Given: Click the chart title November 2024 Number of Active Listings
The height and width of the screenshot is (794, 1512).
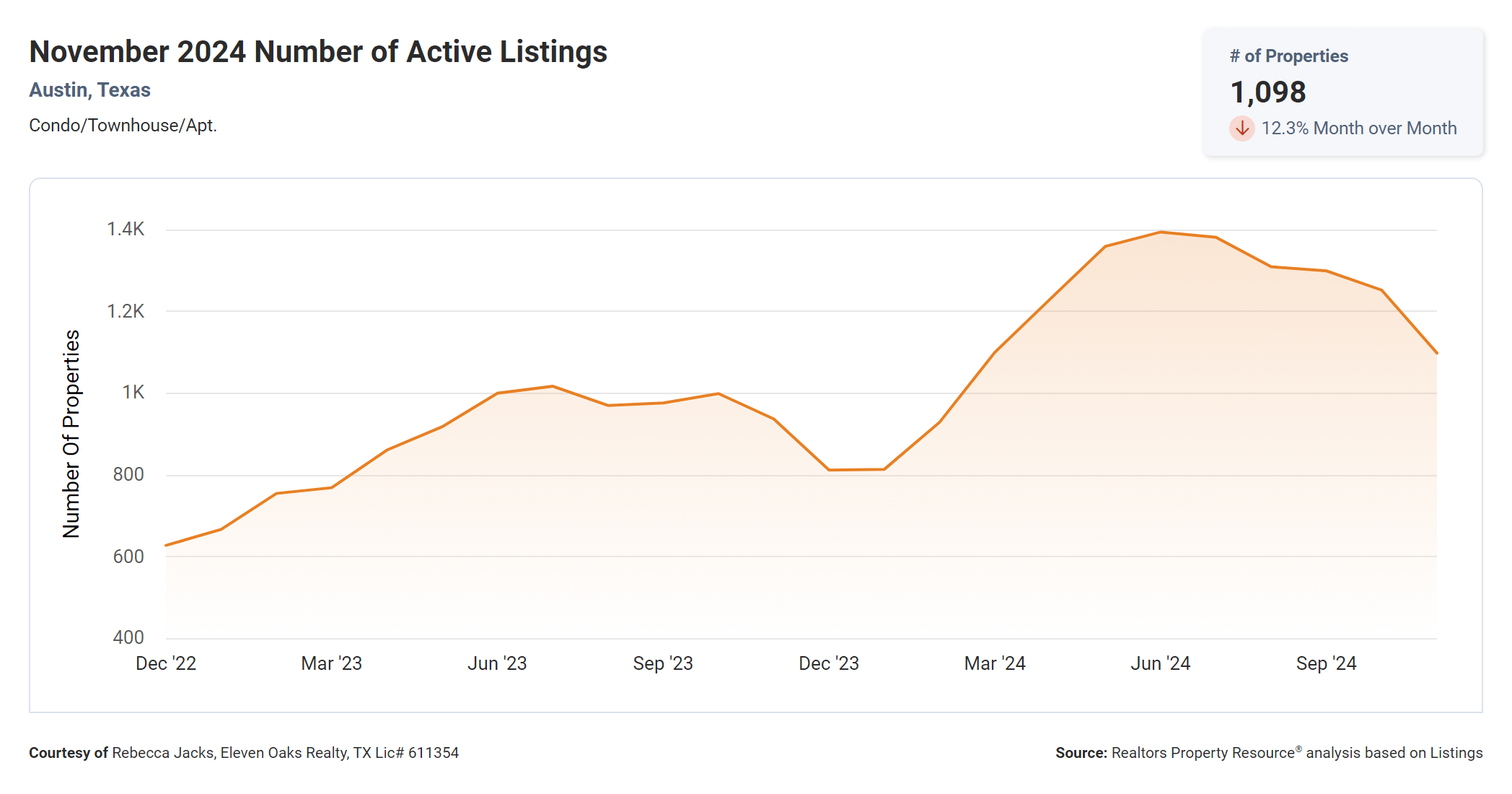Looking at the screenshot, I should (318, 52).
